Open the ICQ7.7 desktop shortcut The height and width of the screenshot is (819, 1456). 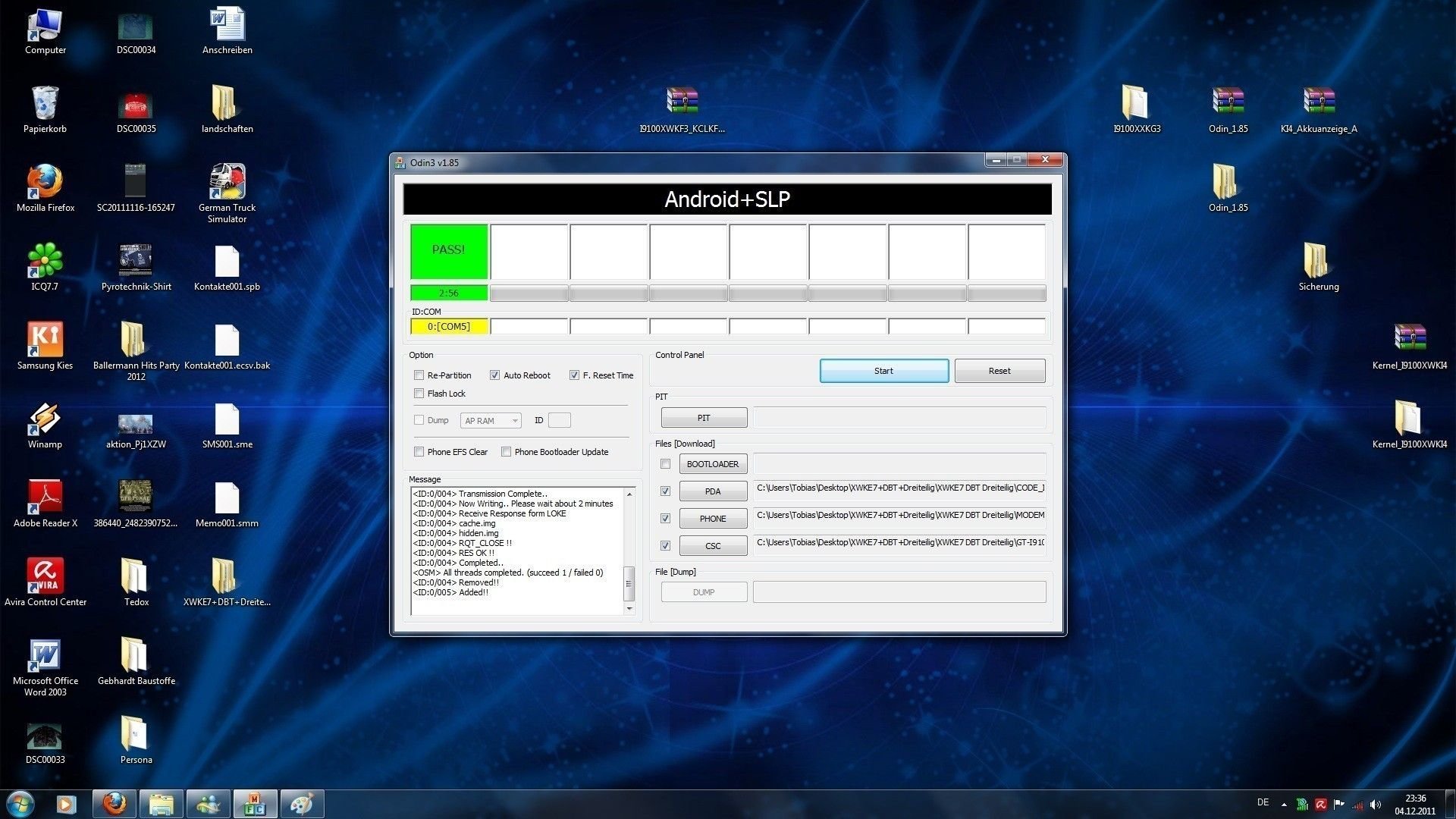tap(45, 268)
